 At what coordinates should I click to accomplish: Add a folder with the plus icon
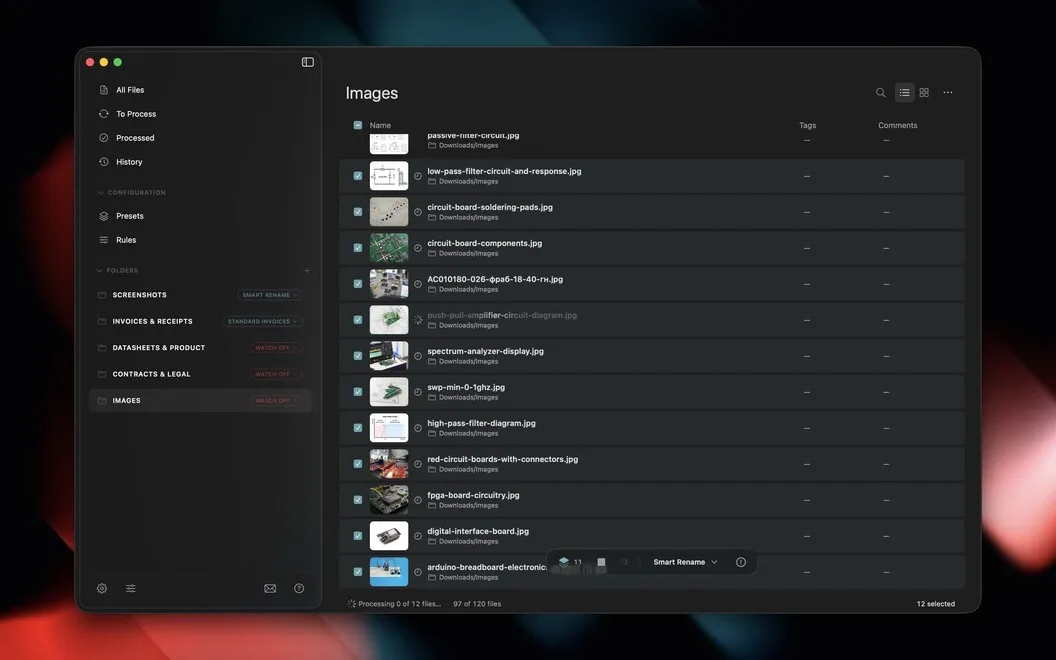pyautogui.click(x=307, y=270)
